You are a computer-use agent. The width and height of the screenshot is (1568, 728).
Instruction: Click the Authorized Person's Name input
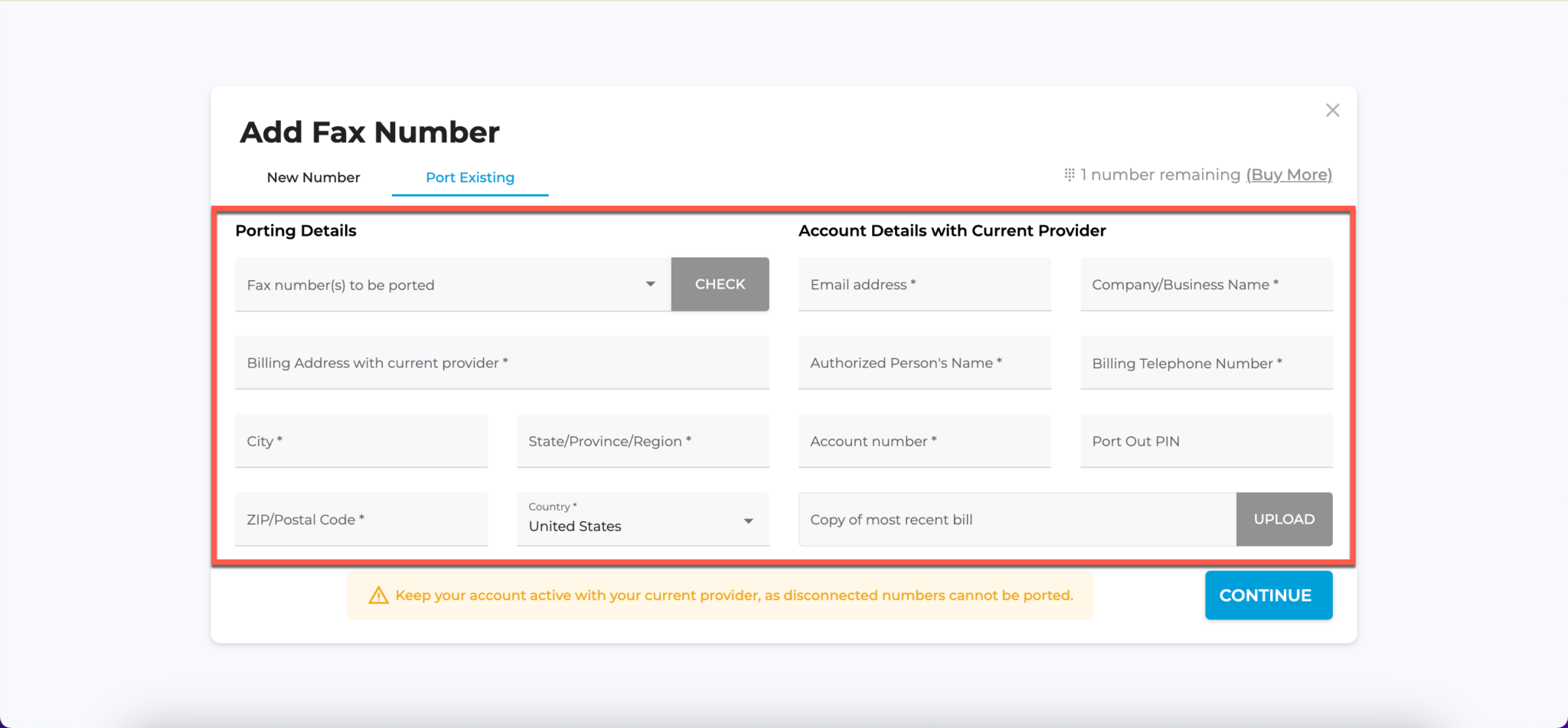click(924, 363)
